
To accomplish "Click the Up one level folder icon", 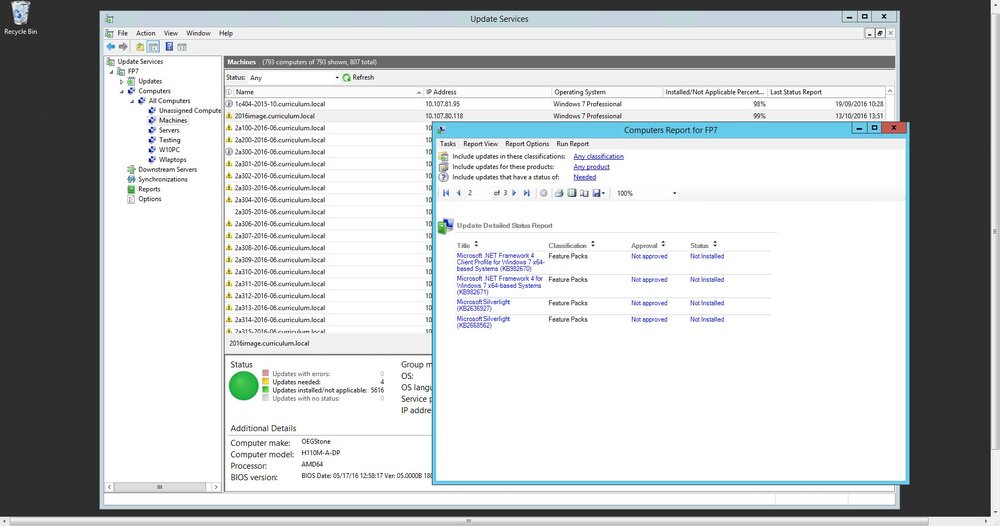I will (140, 47).
